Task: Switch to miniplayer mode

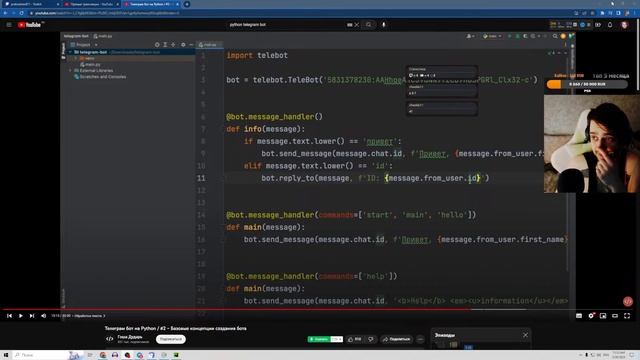Action: tap(603, 316)
